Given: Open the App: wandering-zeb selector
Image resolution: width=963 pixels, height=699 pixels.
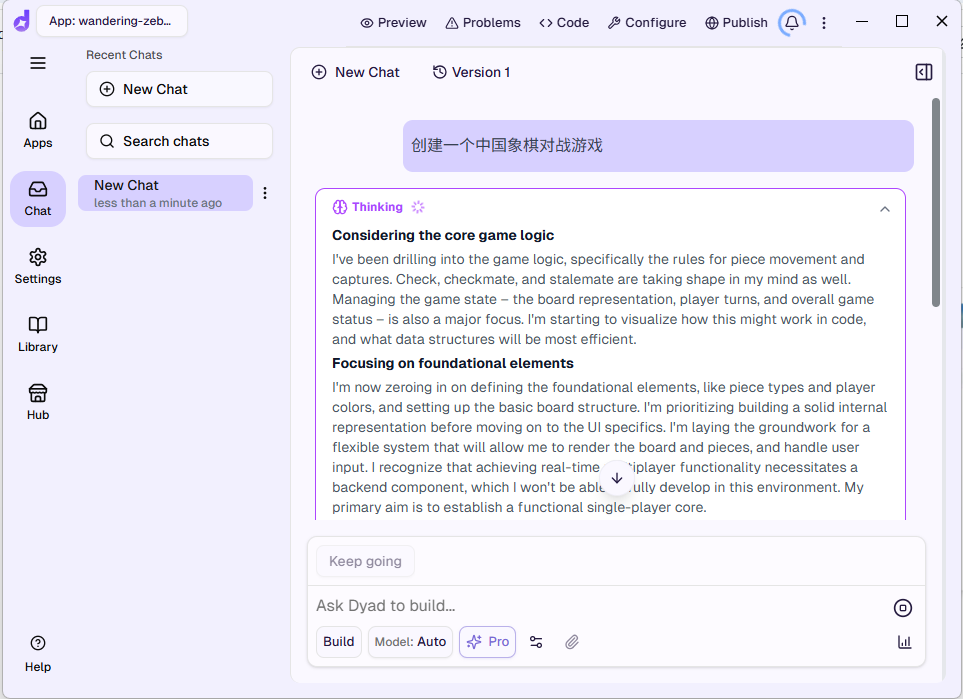Looking at the screenshot, I should (111, 21).
